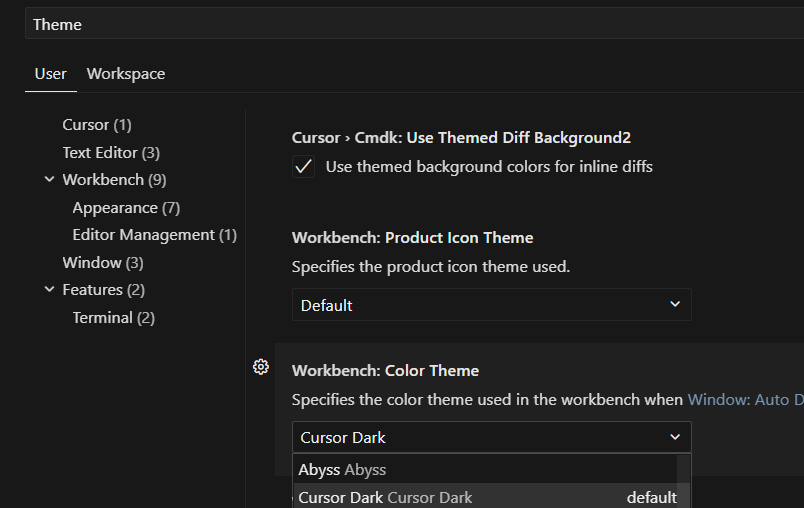Click the theme list scrollbar
The image size is (804, 508).
(684, 481)
